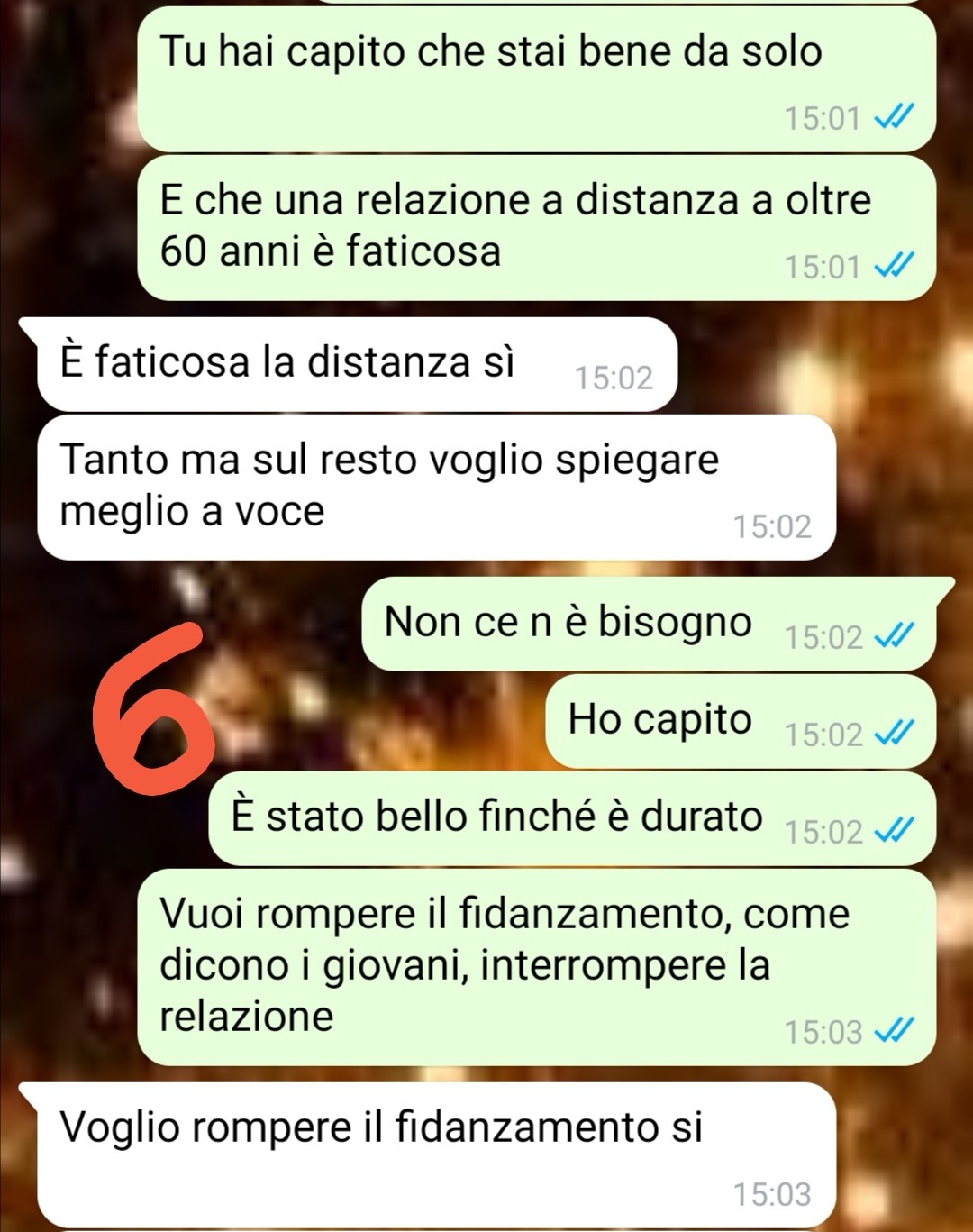973x1232 pixels.
Task: Click the 15:02 timestamp on 'meglio a voce' message
Action: pyautogui.click(x=772, y=526)
